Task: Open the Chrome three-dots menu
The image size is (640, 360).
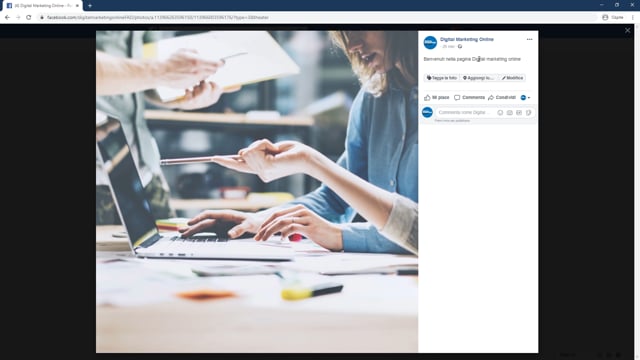Action: pyautogui.click(x=633, y=17)
